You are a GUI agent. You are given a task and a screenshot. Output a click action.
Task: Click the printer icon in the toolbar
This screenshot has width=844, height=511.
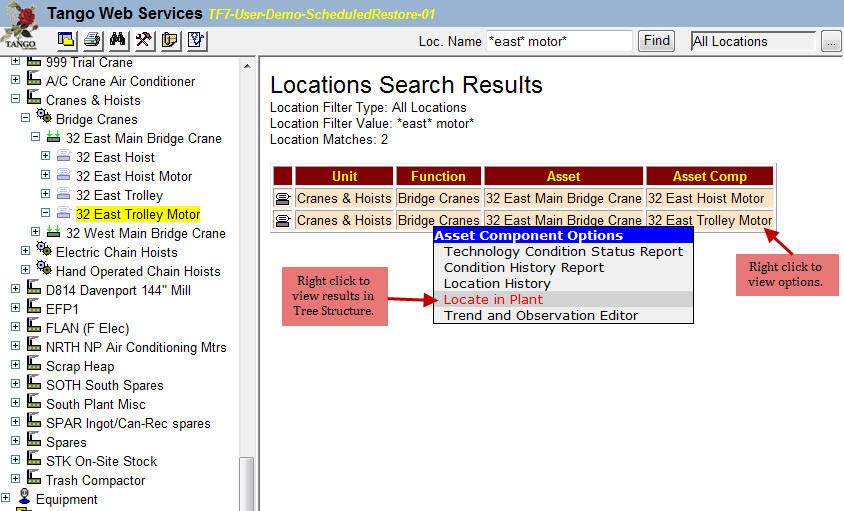point(93,40)
